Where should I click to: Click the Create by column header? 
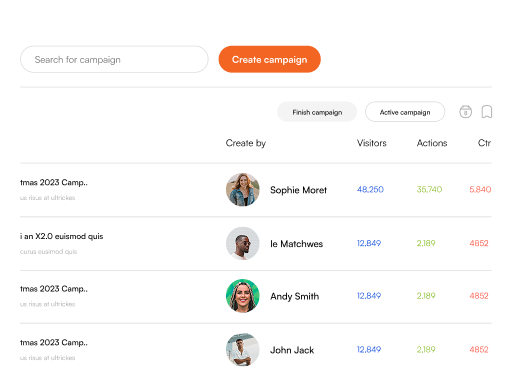(246, 143)
